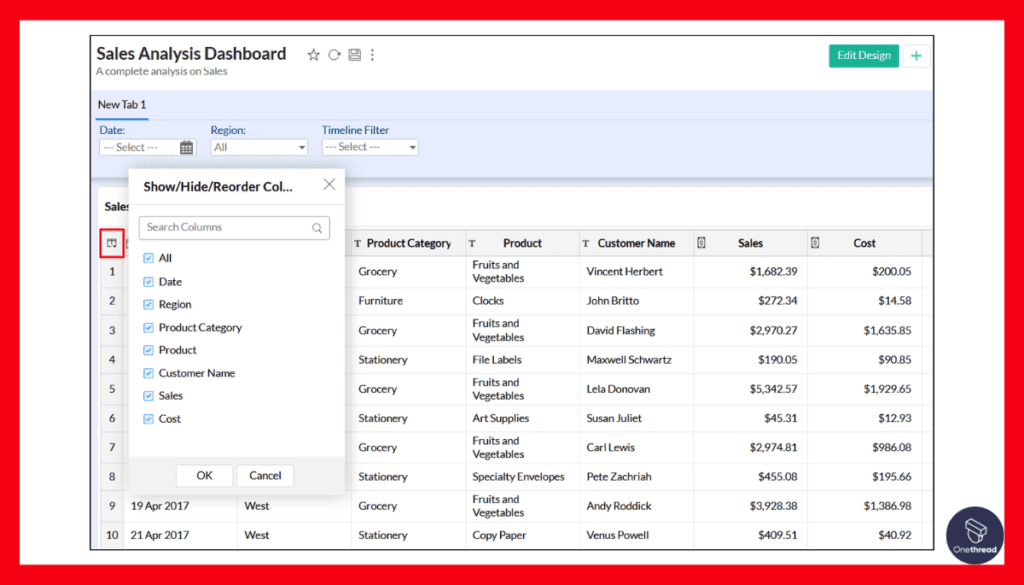The image size is (1024, 585).
Task: Click the Cost column header
Action: (864, 243)
